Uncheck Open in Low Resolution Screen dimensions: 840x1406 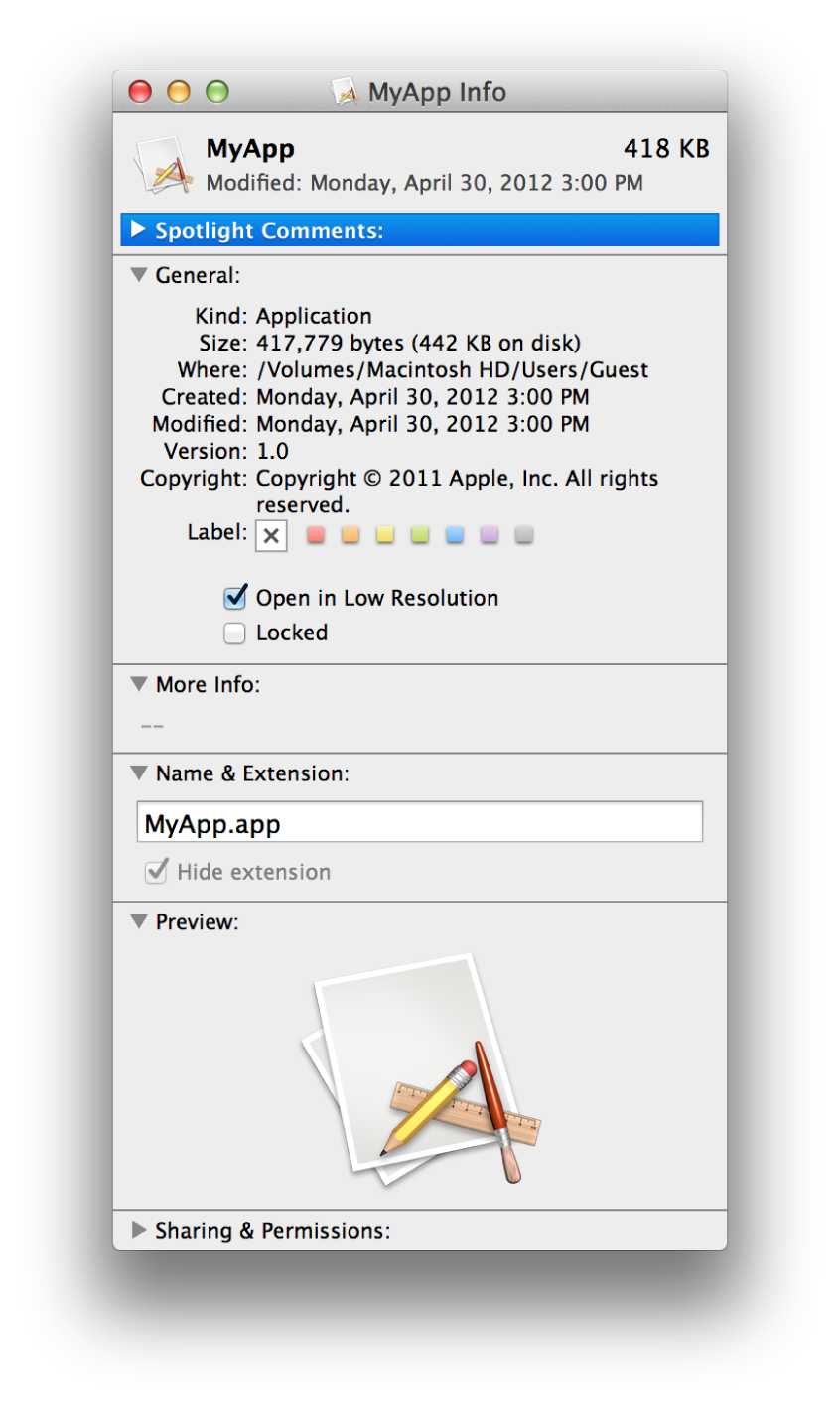pos(235,598)
